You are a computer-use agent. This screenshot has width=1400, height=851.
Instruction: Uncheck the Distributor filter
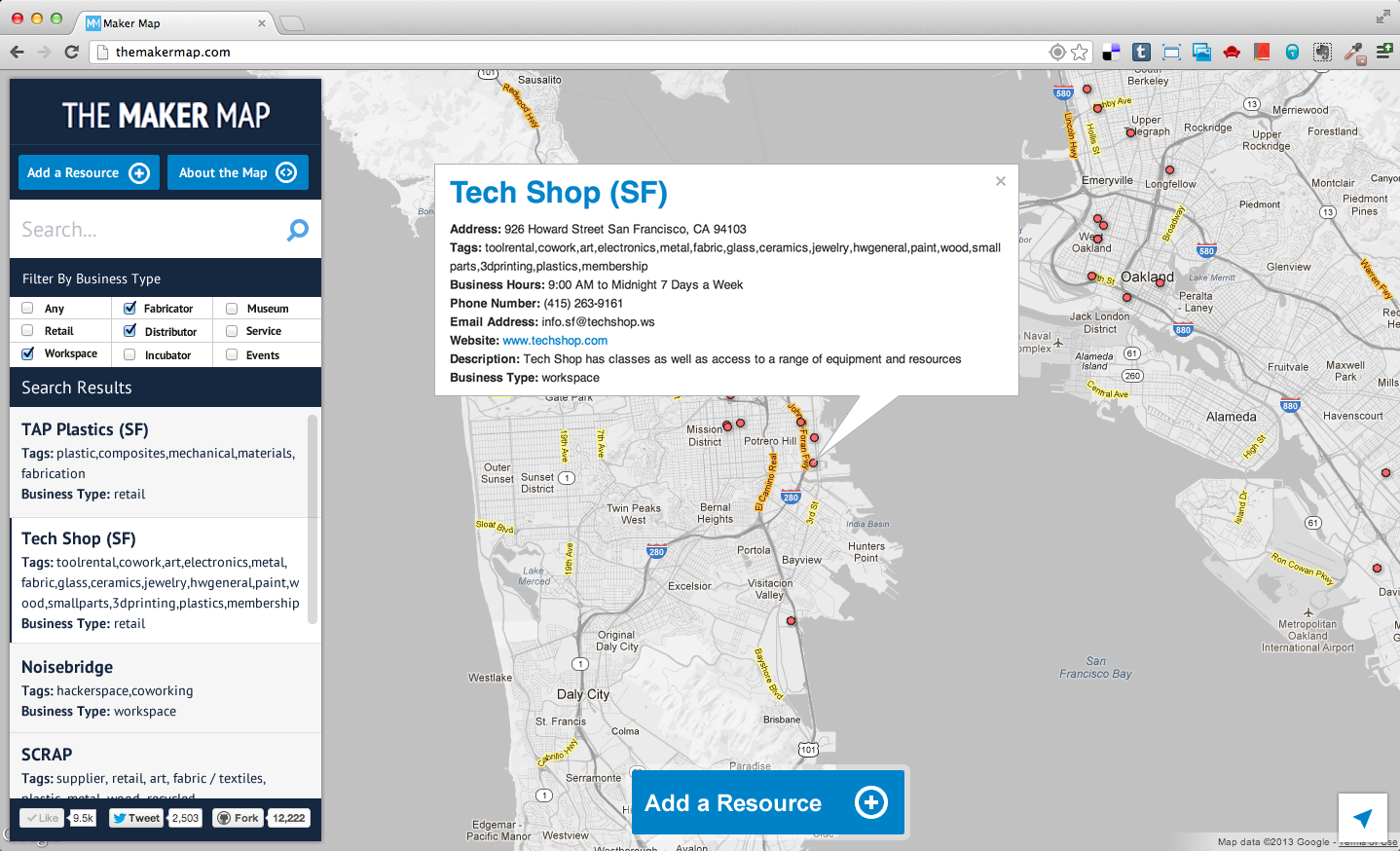(129, 331)
